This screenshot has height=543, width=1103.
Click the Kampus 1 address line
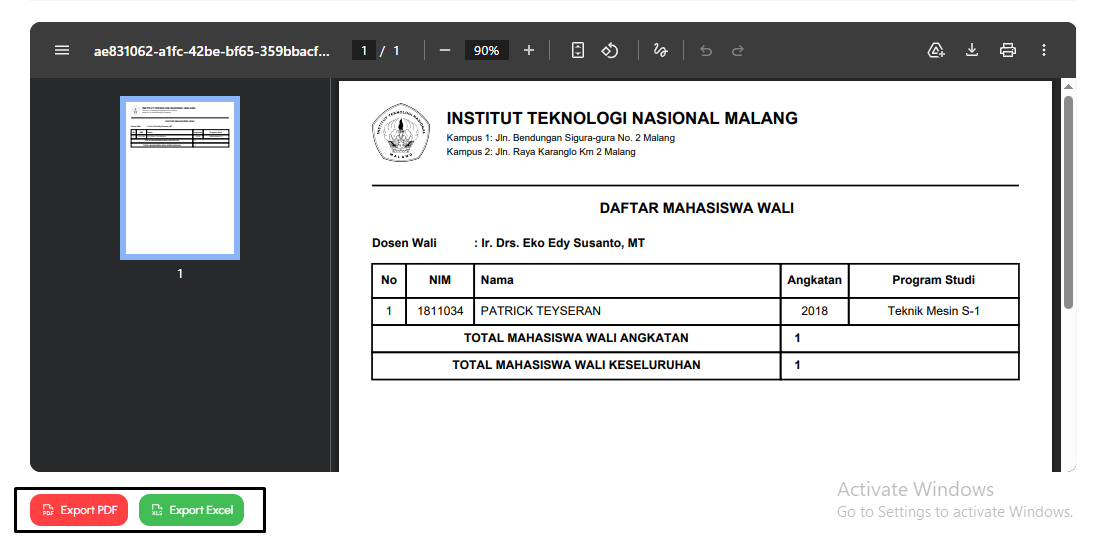(561, 138)
